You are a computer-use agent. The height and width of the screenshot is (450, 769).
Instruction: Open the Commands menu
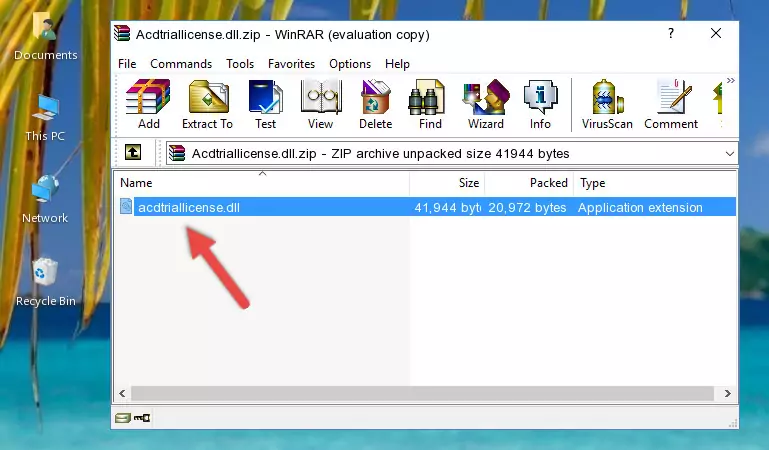181,64
